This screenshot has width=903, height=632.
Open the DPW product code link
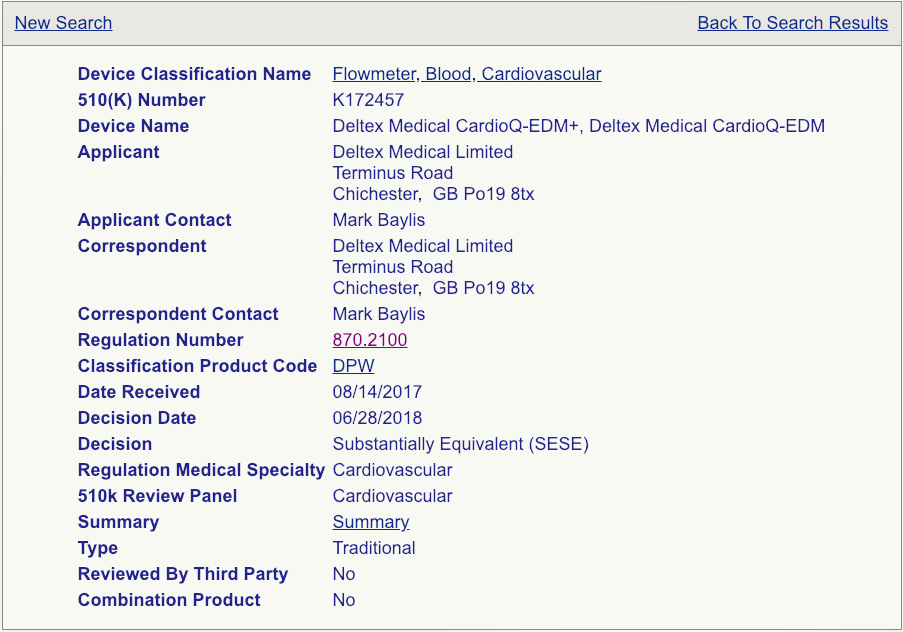[x=353, y=366]
